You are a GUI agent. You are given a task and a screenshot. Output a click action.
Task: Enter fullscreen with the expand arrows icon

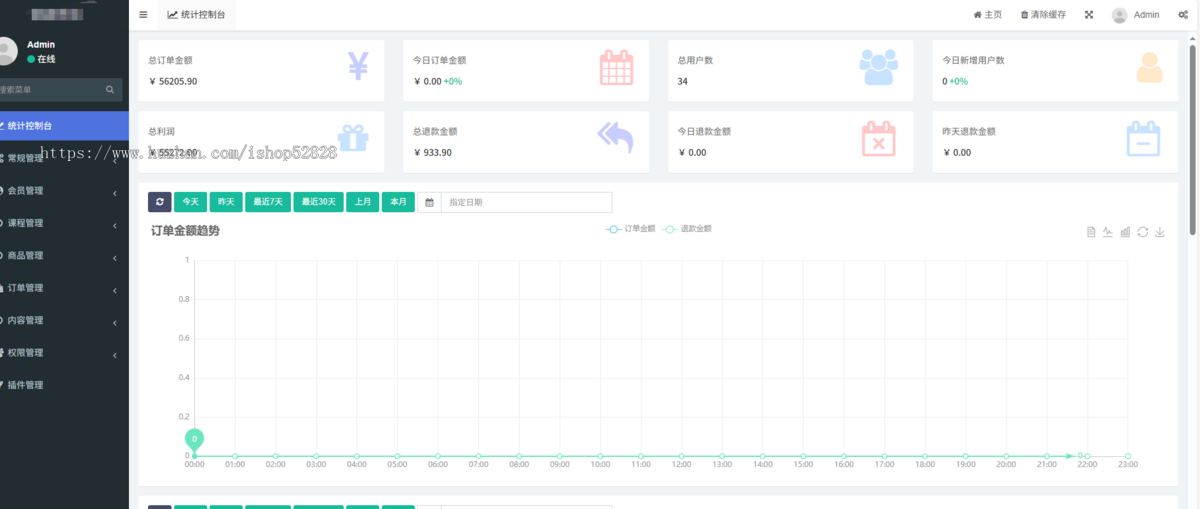pyautogui.click(x=1089, y=15)
